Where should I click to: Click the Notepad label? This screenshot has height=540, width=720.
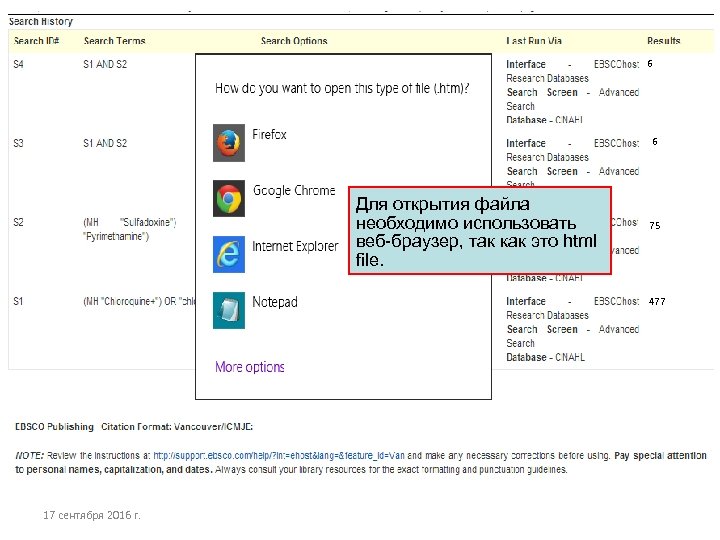pyautogui.click(x=275, y=302)
